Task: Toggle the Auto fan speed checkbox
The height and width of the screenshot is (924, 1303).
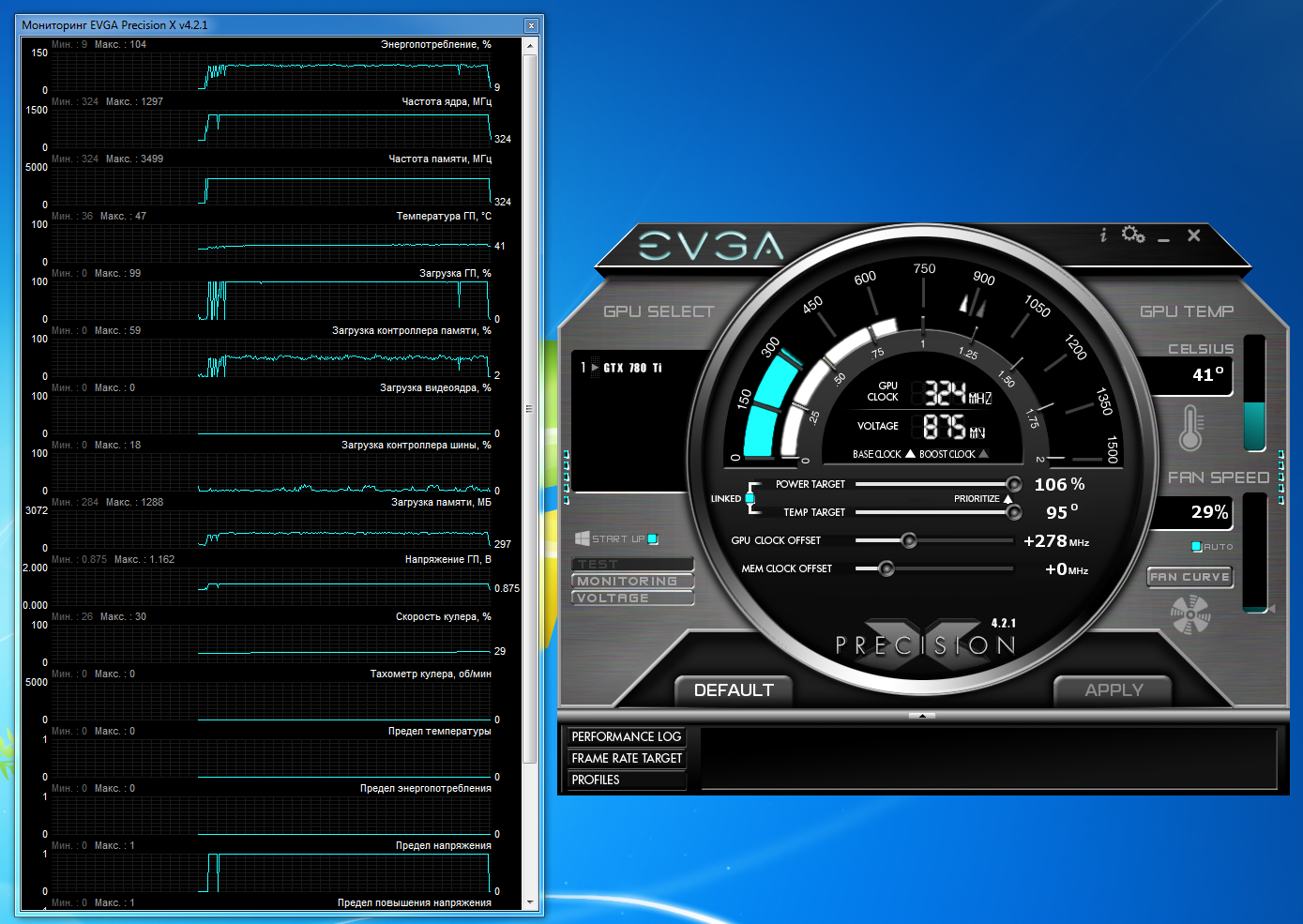Action: pos(1197,547)
